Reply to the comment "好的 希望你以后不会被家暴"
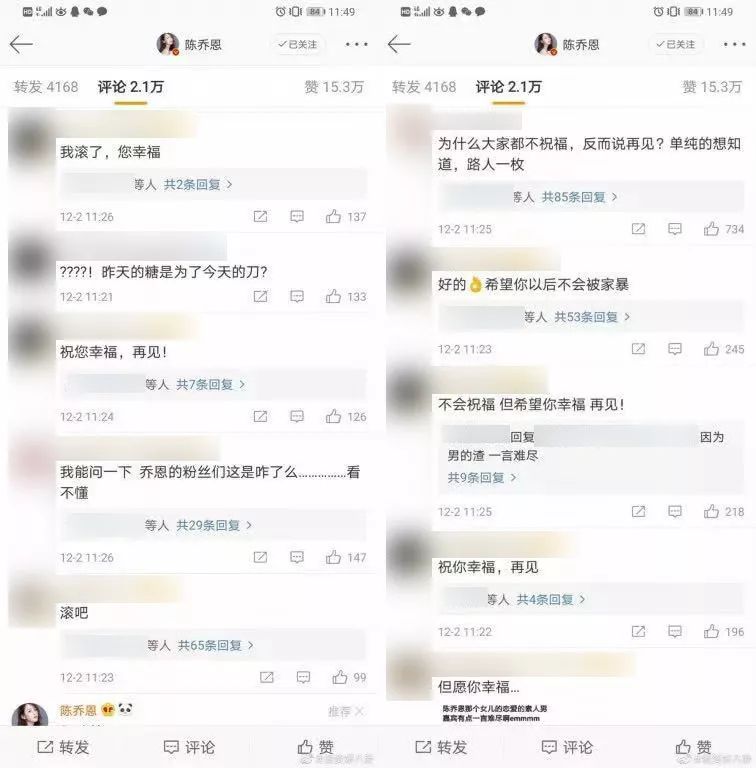This screenshot has width=756, height=768. click(675, 349)
